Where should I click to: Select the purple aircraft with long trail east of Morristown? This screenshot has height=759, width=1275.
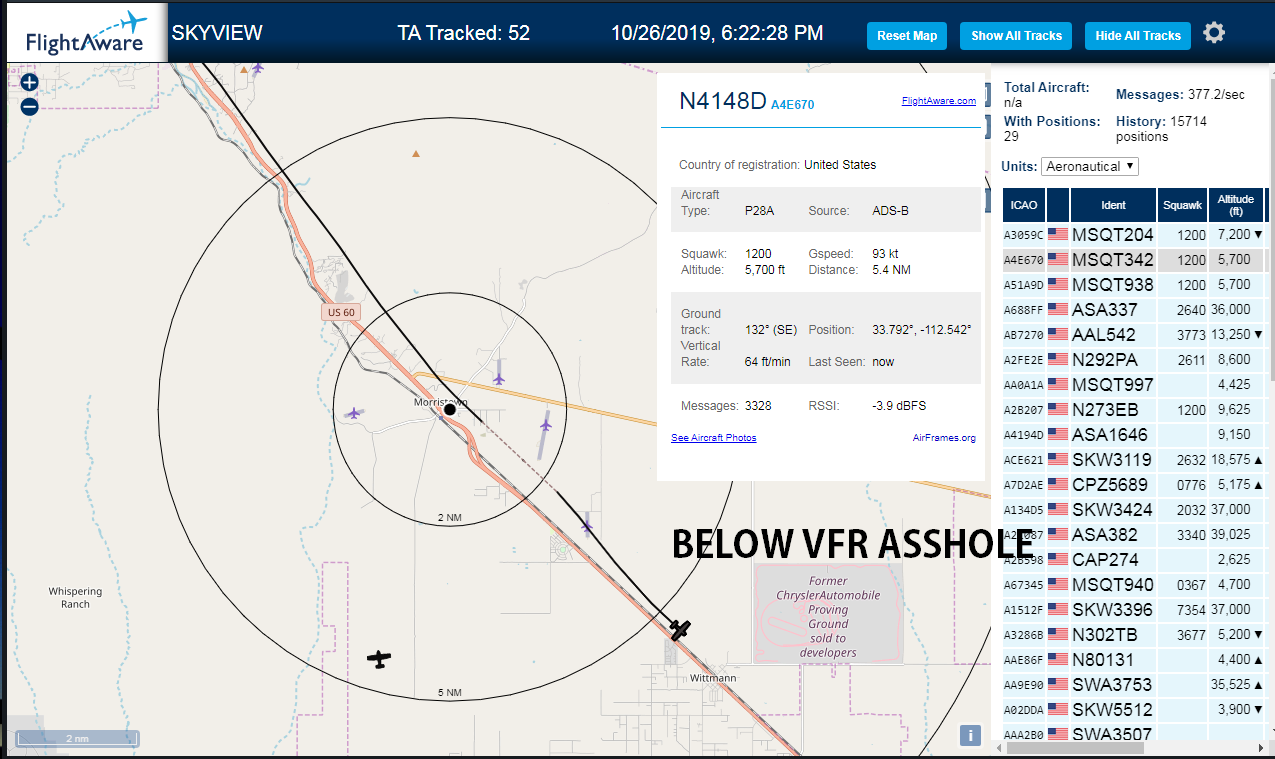[545, 425]
